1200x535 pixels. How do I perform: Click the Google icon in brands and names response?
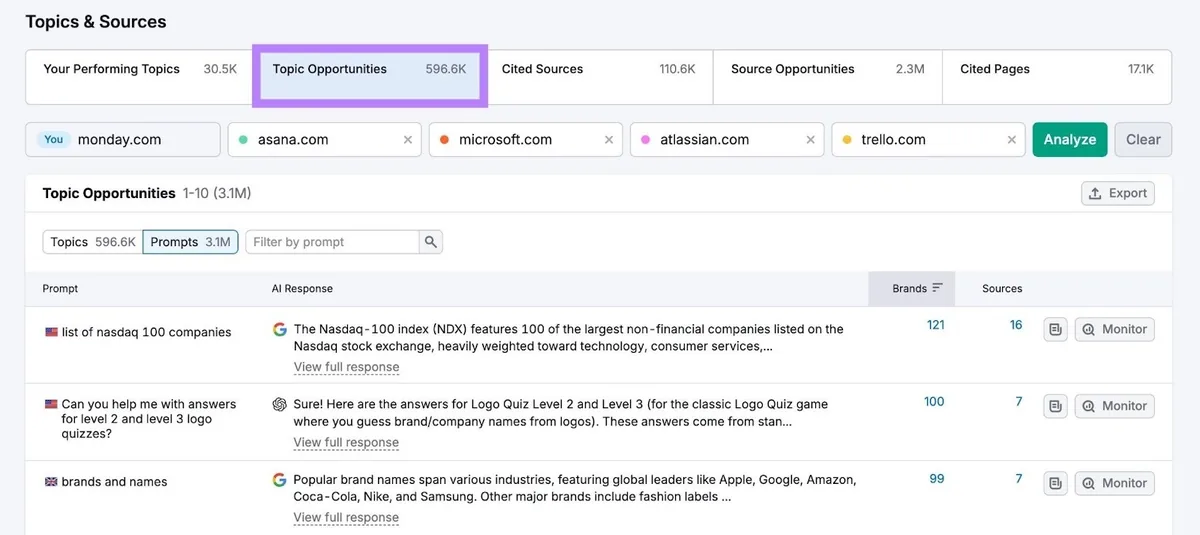[280, 480]
